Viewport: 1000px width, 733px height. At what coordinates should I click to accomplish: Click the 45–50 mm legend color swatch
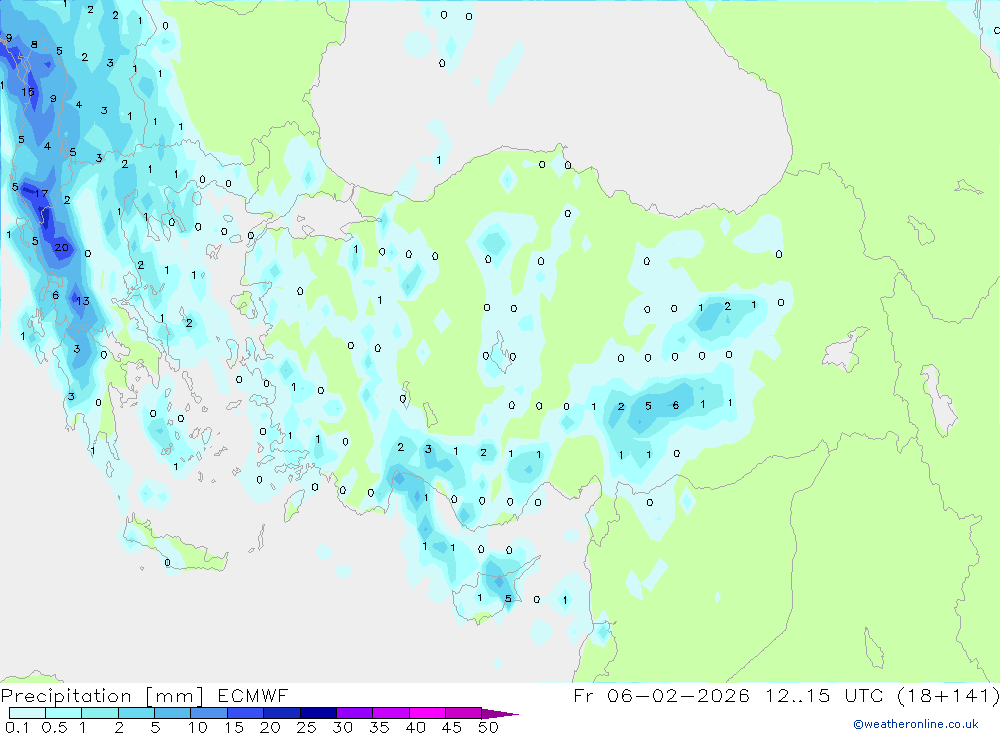click(463, 713)
